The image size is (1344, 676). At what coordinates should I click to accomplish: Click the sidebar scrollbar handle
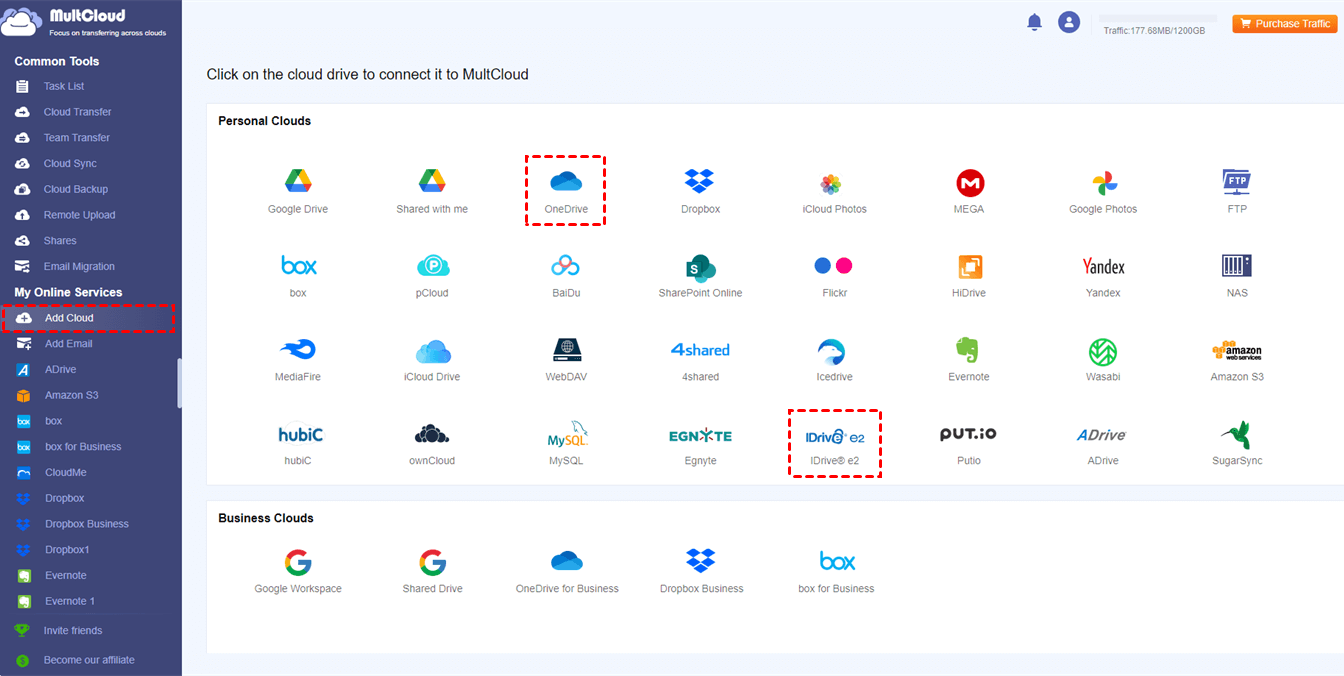180,383
